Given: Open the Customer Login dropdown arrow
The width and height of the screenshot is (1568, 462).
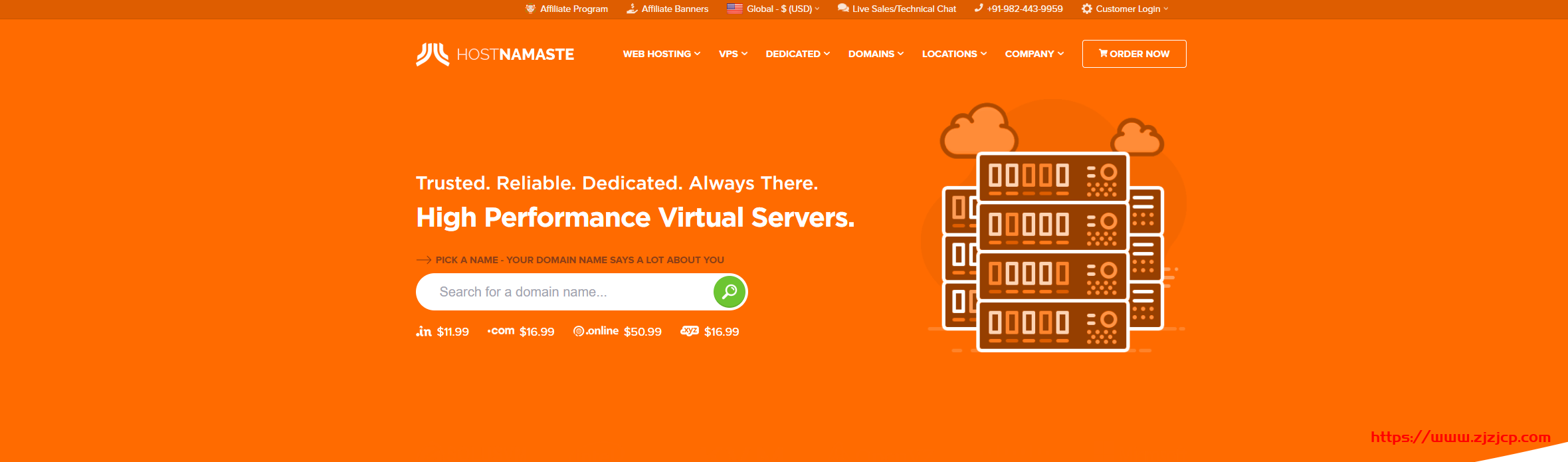Looking at the screenshot, I should pyautogui.click(x=1165, y=9).
